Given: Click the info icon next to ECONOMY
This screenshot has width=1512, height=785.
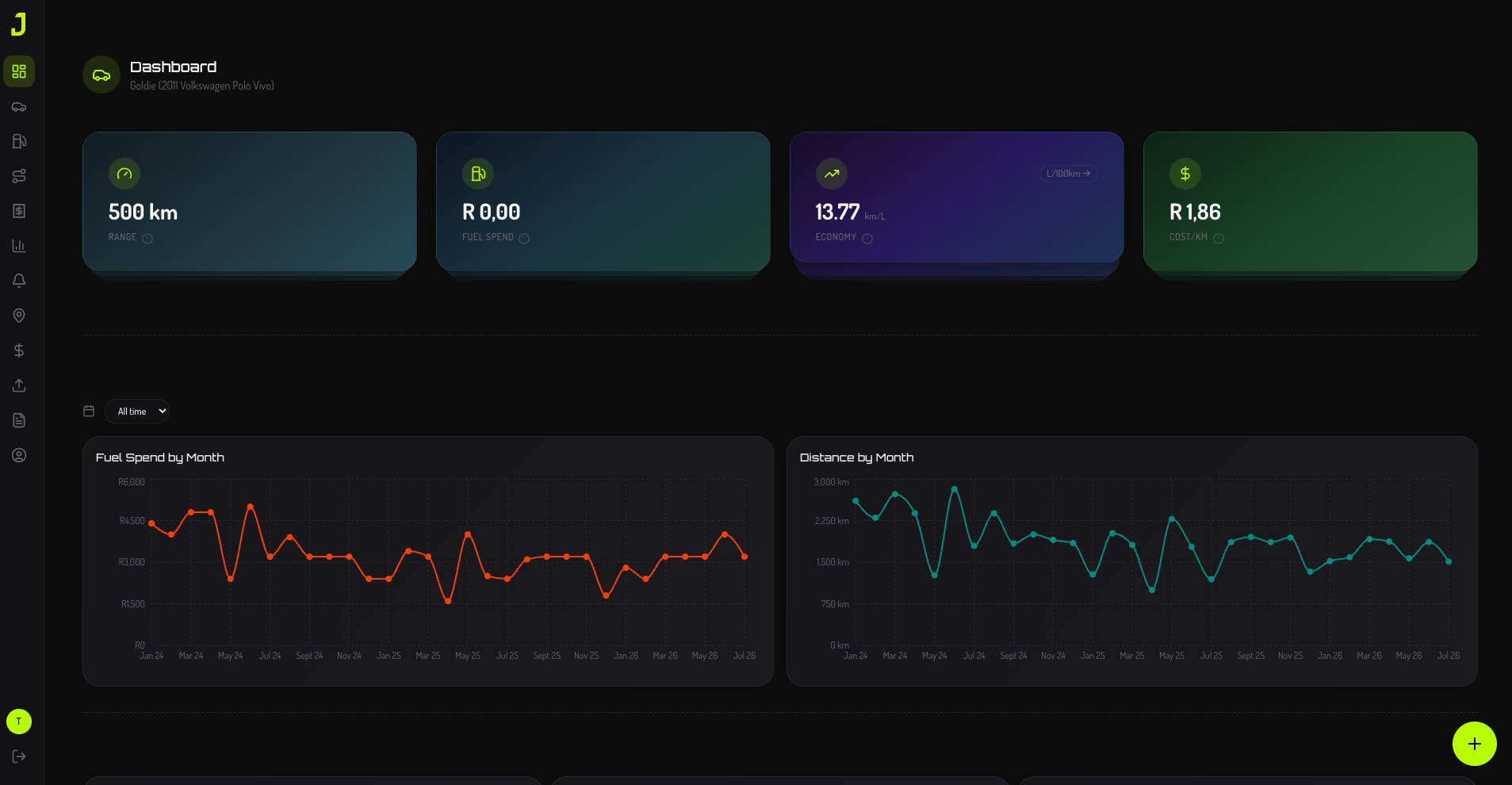Looking at the screenshot, I should pyautogui.click(x=867, y=239).
